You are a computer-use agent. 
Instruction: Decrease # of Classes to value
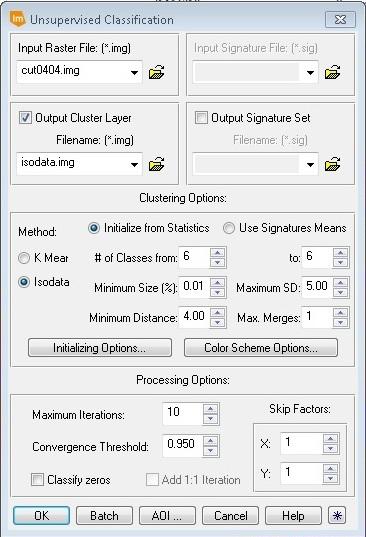point(340,262)
